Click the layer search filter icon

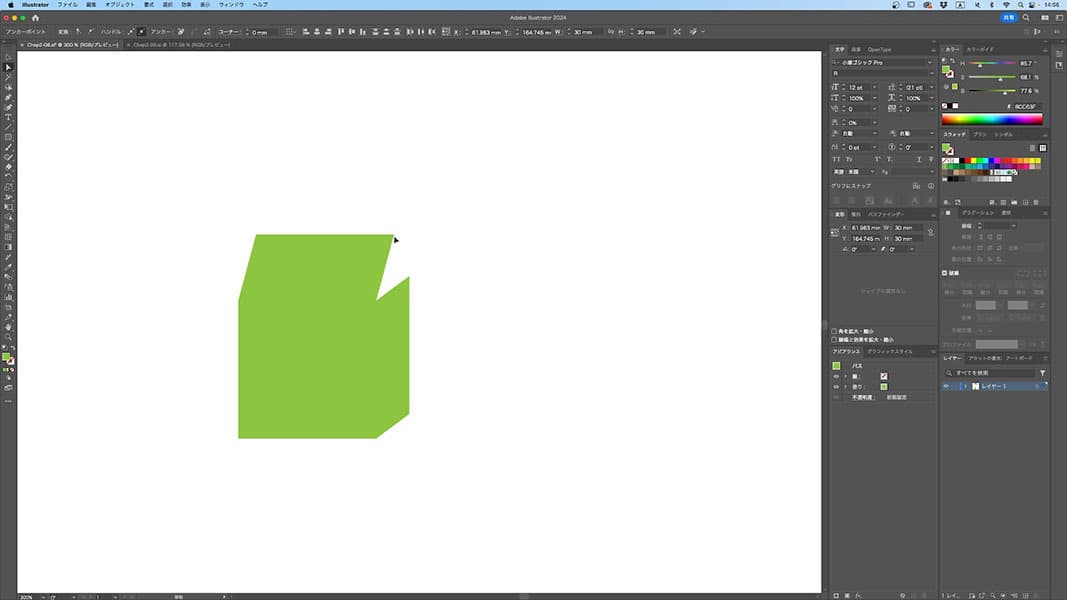pyautogui.click(x=1042, y=373)
